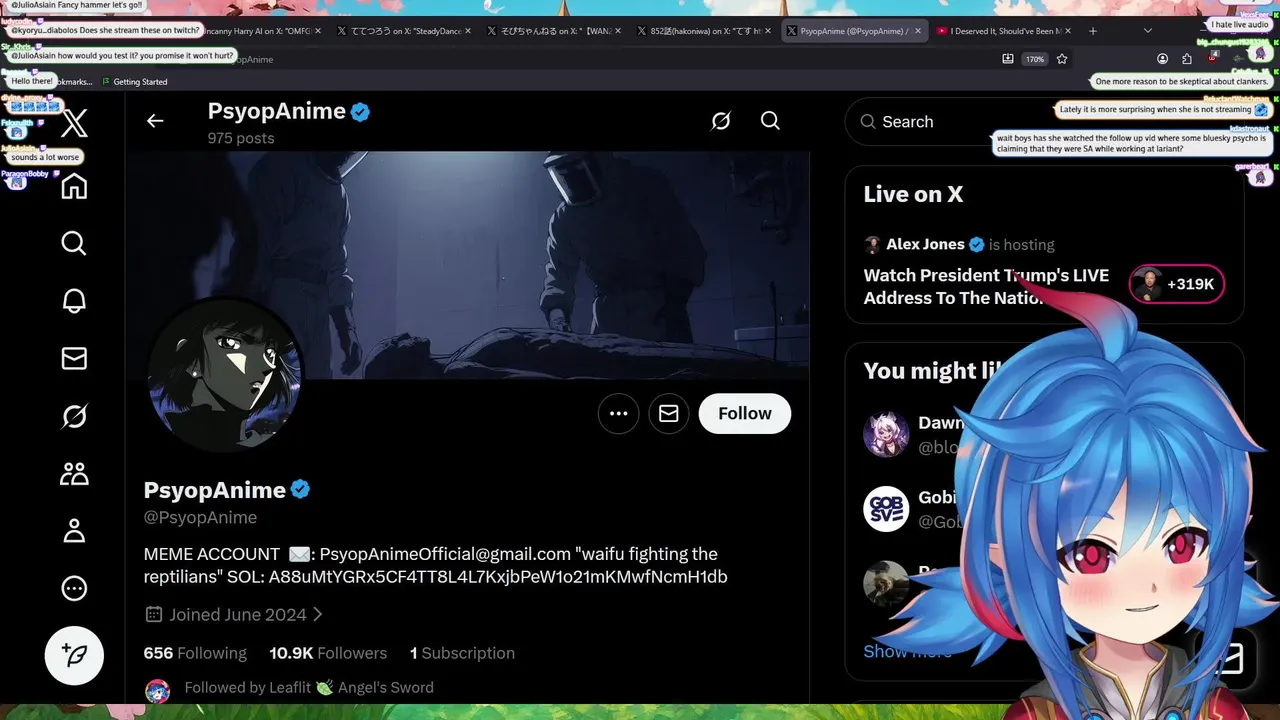
Task: Open the 656 Following list
Action: (x=195, y=653)
